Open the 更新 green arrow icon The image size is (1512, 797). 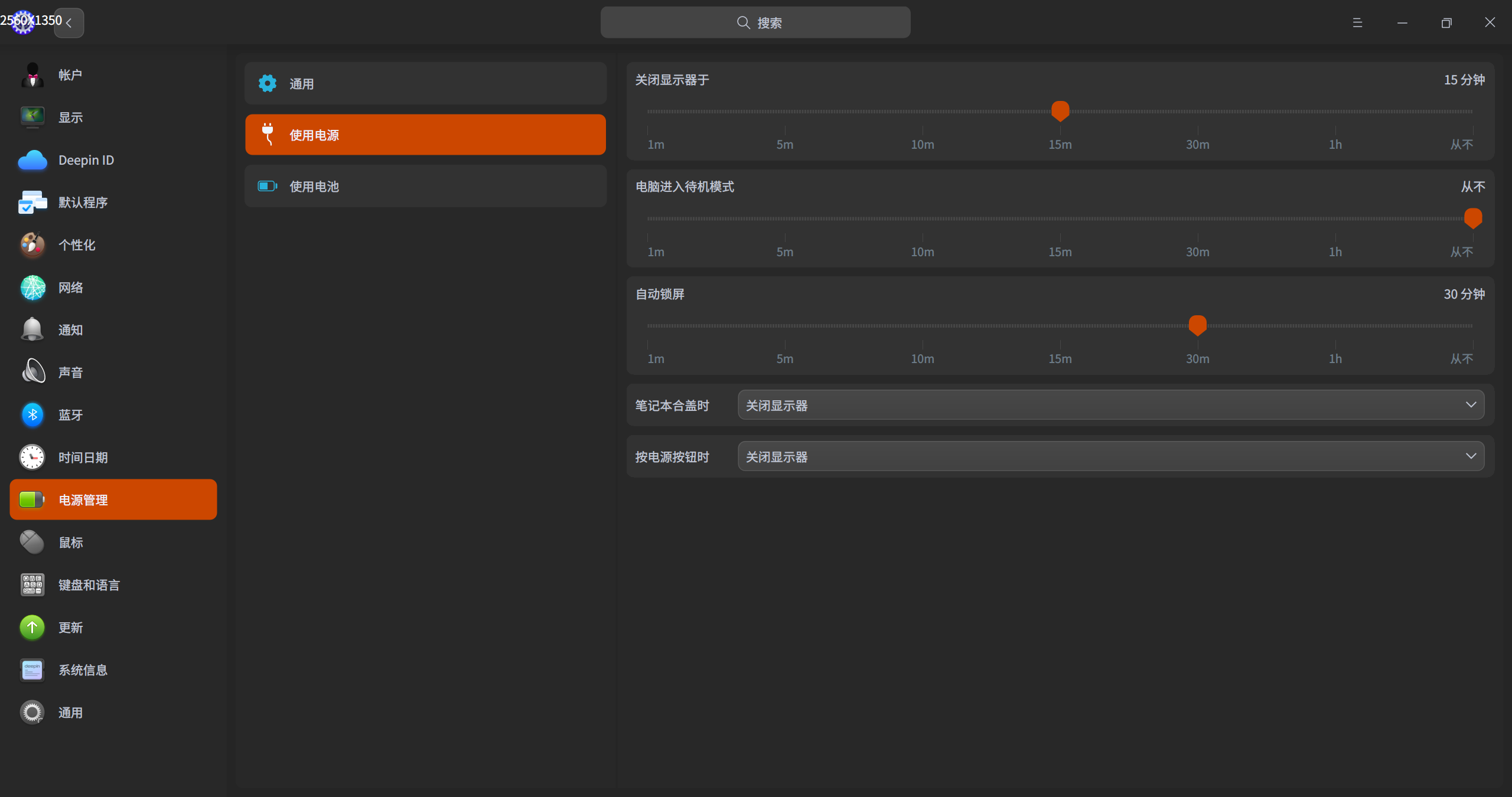click(32, 628)
